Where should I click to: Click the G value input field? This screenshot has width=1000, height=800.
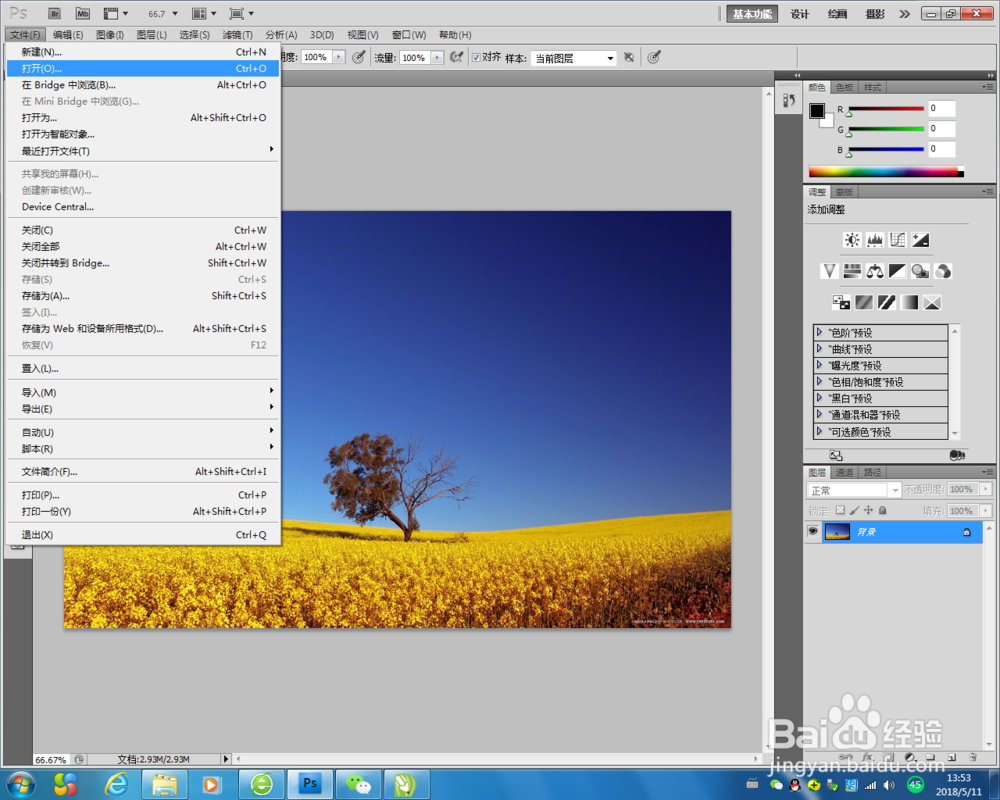(x=941, y=129)
